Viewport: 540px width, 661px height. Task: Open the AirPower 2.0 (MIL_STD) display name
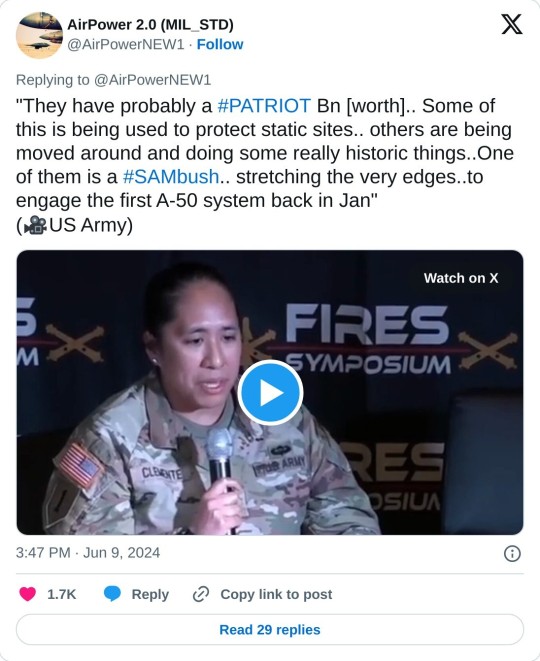[x=150, y=25]
